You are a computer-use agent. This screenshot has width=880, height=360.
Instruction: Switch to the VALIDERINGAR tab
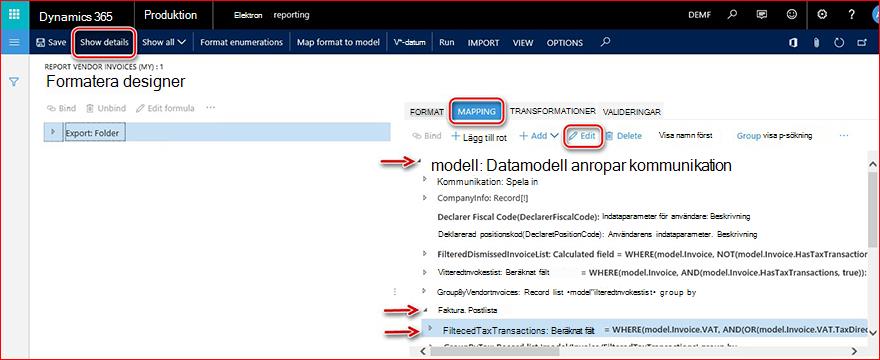pos(631,112)
